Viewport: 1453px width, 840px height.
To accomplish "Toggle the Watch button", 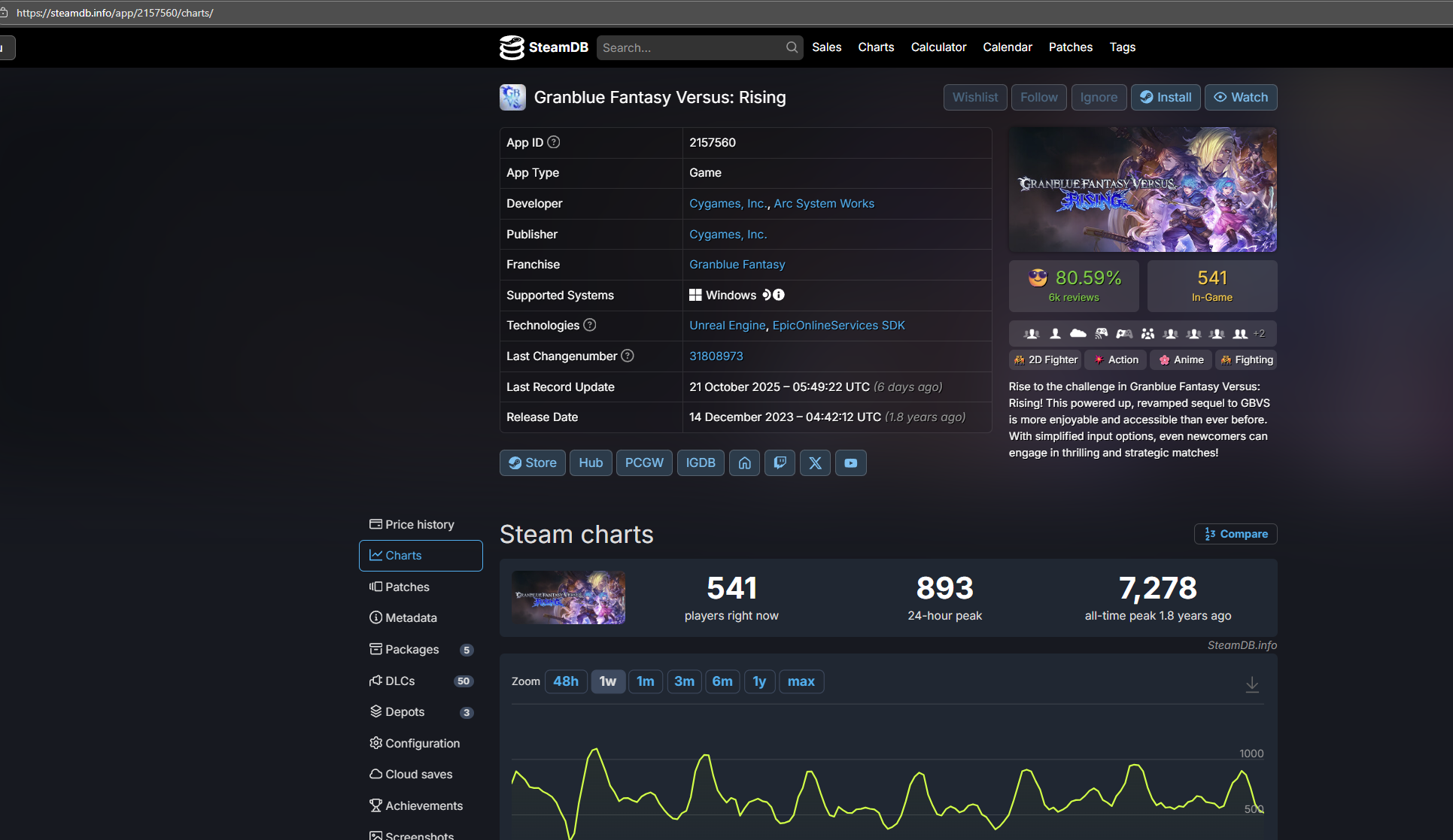I will pyautogui.click(x=1240, y=97).
